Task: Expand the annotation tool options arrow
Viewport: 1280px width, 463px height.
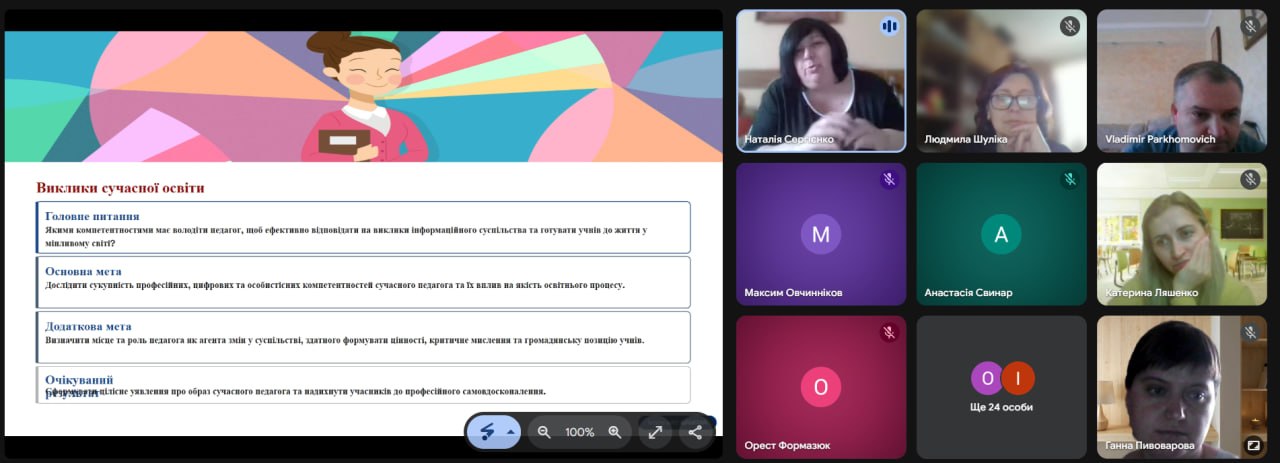Action: [x=511, y=432]
